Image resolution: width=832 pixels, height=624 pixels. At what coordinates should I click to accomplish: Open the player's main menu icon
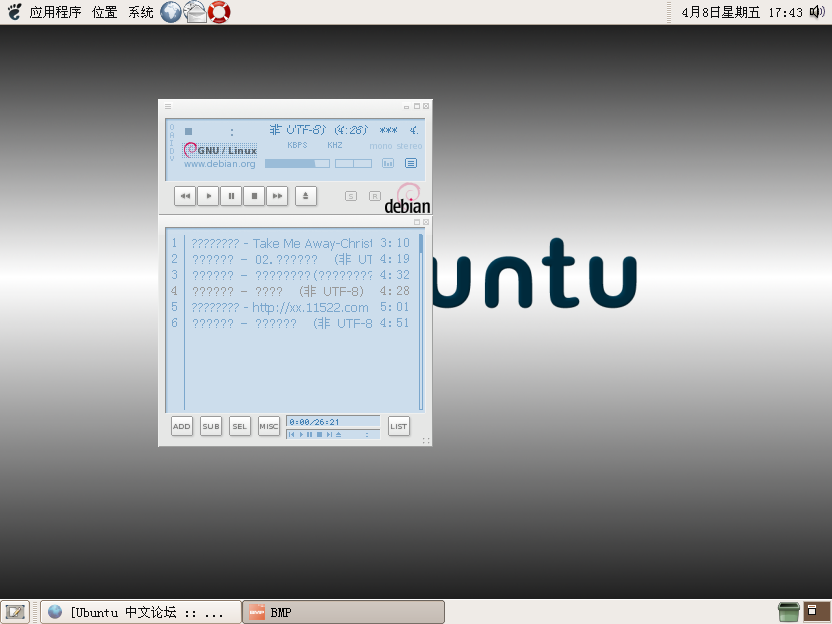click(x=168, y=106)
